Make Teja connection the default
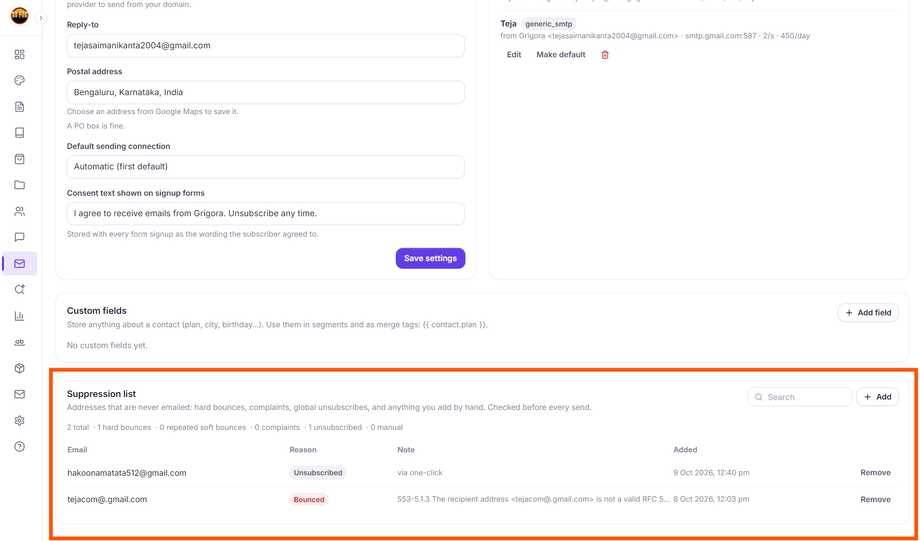The height and width of the screenshot is (541, 920). 561,55
